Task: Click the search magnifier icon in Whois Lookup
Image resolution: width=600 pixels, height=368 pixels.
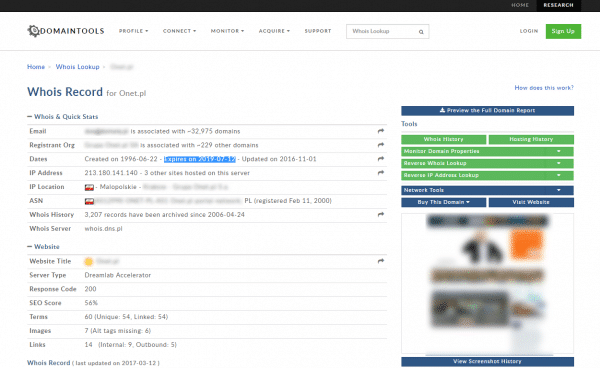Action: pyautogui.click(x=421, y=32)
